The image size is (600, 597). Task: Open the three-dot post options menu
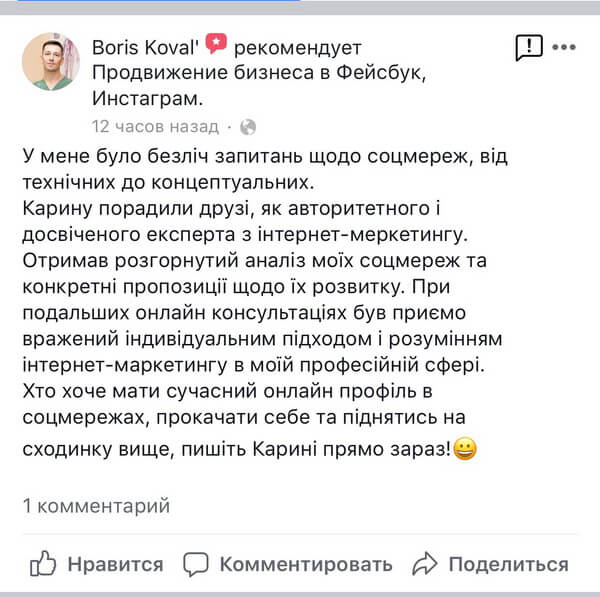click(564, 46)
